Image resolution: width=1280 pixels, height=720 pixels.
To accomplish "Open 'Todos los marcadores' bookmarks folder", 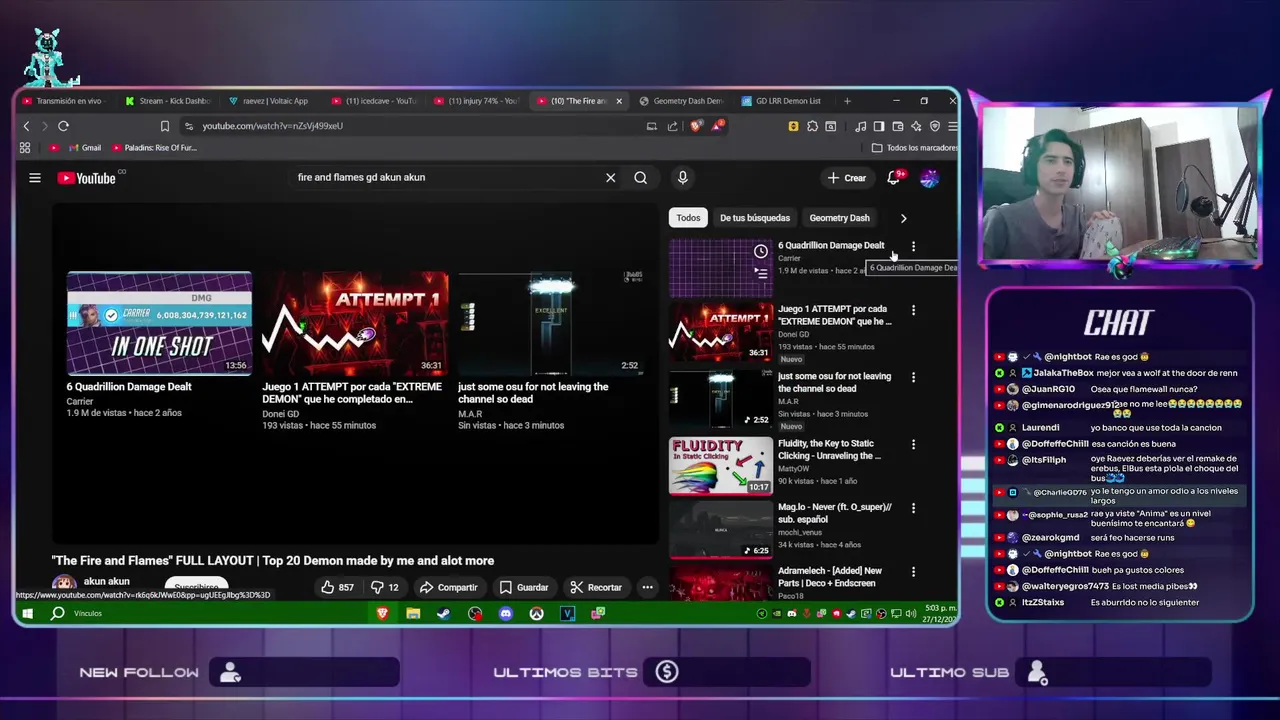I will [914, 148].
